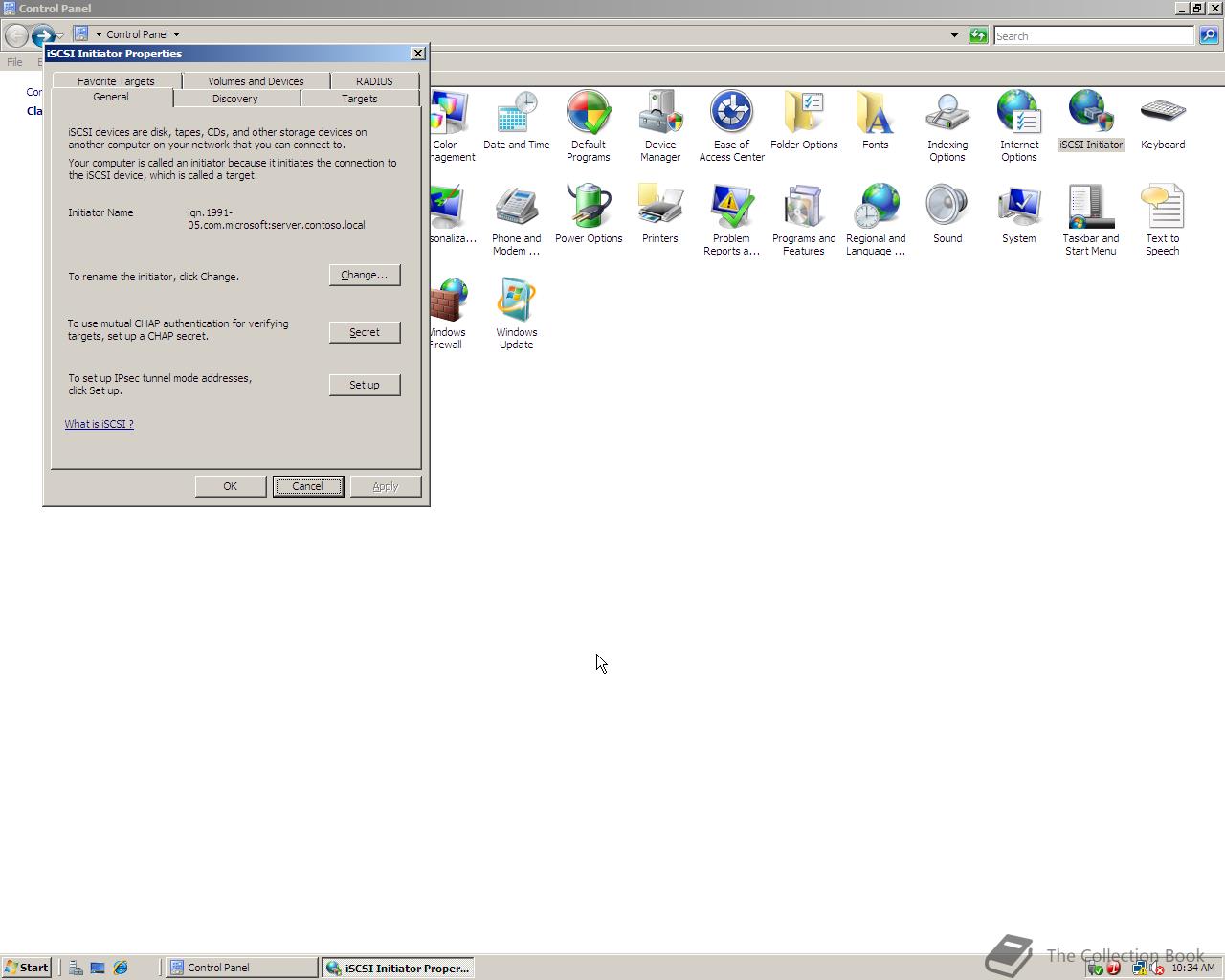This screenshot has width=1225, height=980.
Task: Open Windows Update
Action: pyautogui.click(x=516, y=314)
